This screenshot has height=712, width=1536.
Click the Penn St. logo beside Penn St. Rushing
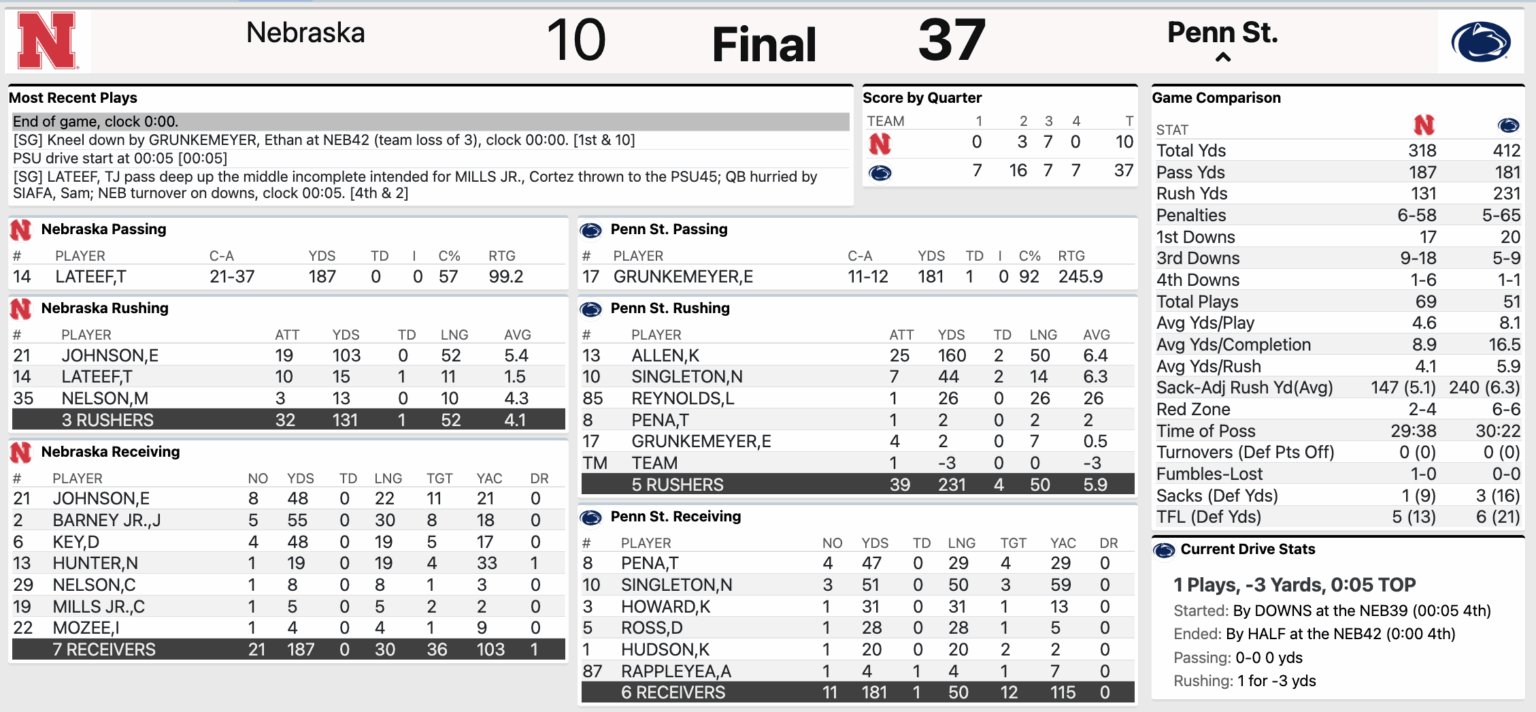click(x=590, y=308)
